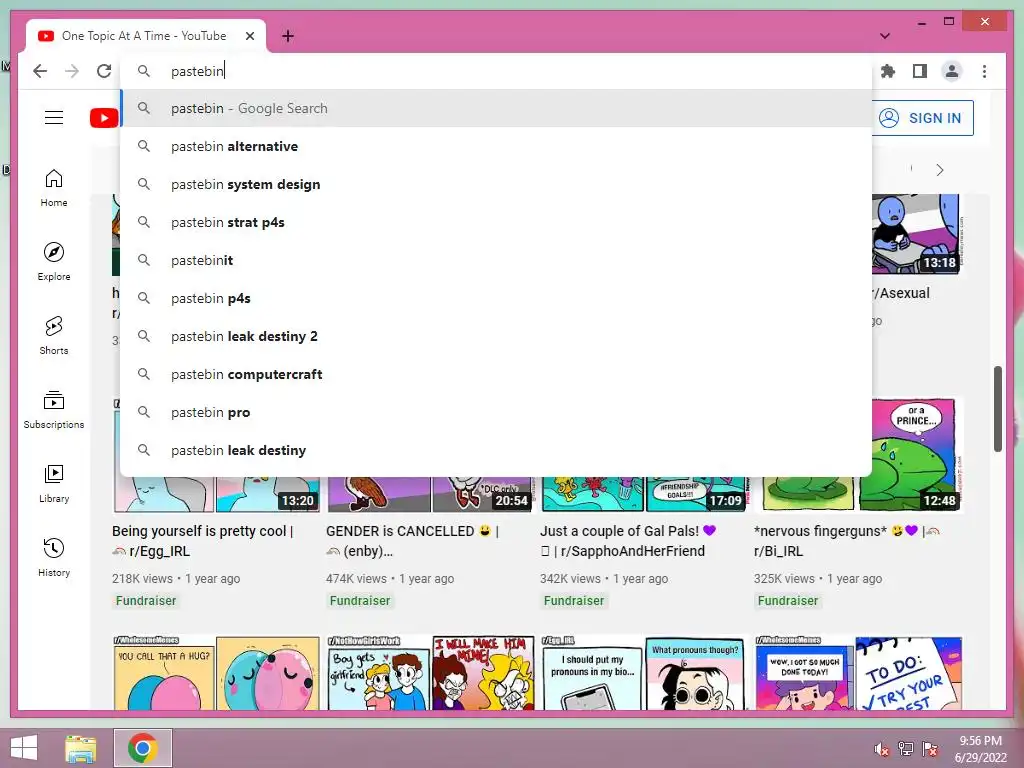
Task: Click the 13:18 video thumbnail
Action: (x=916, y=234)
